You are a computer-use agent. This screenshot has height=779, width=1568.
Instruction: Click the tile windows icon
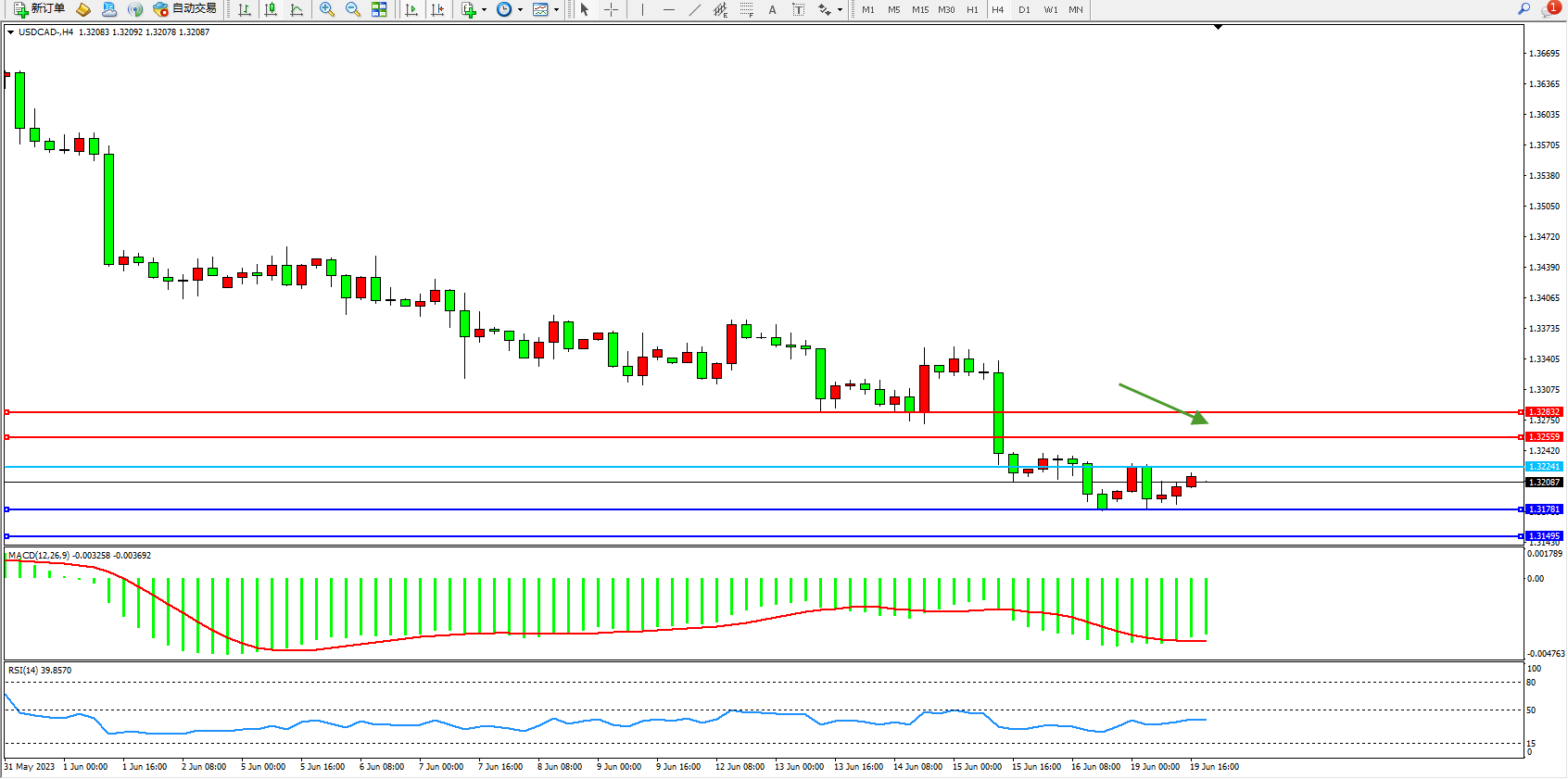click(x=379, y=9)
